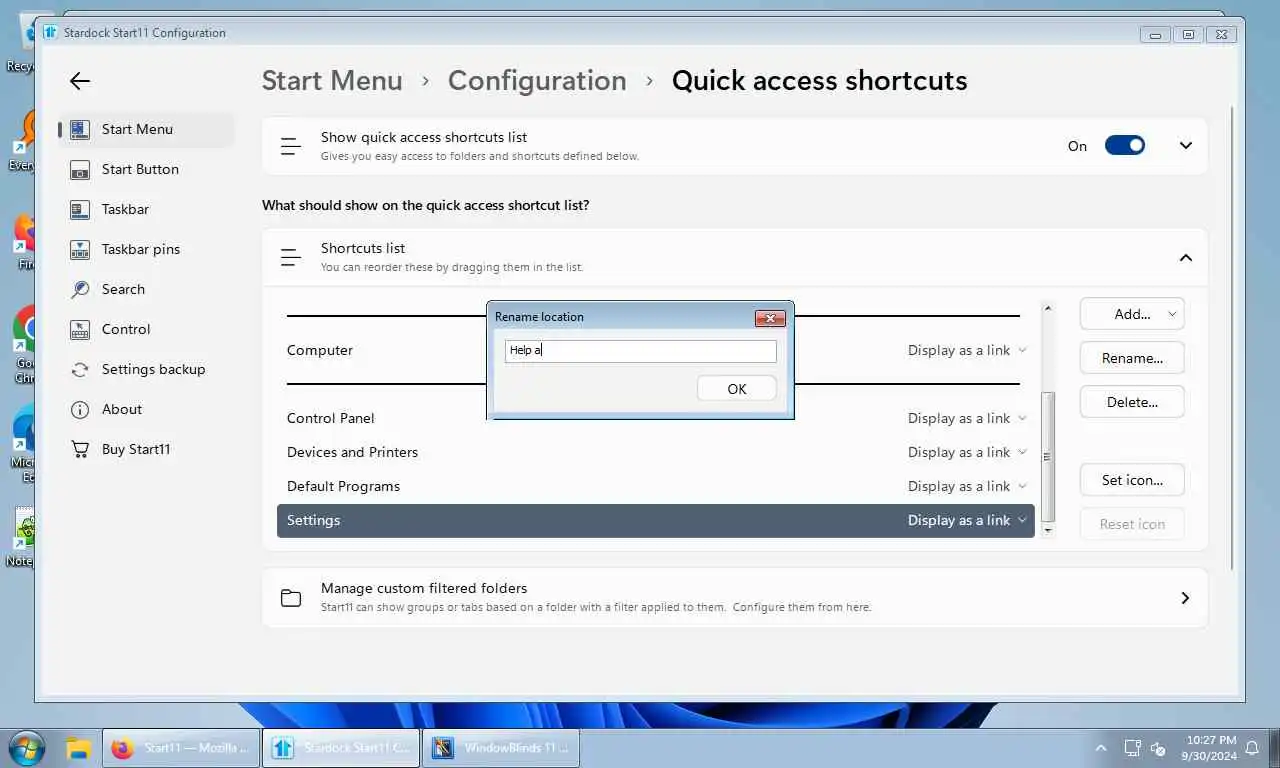
Task: Click the Taskbar pins sidebar icon
Action: click(81, 249)
